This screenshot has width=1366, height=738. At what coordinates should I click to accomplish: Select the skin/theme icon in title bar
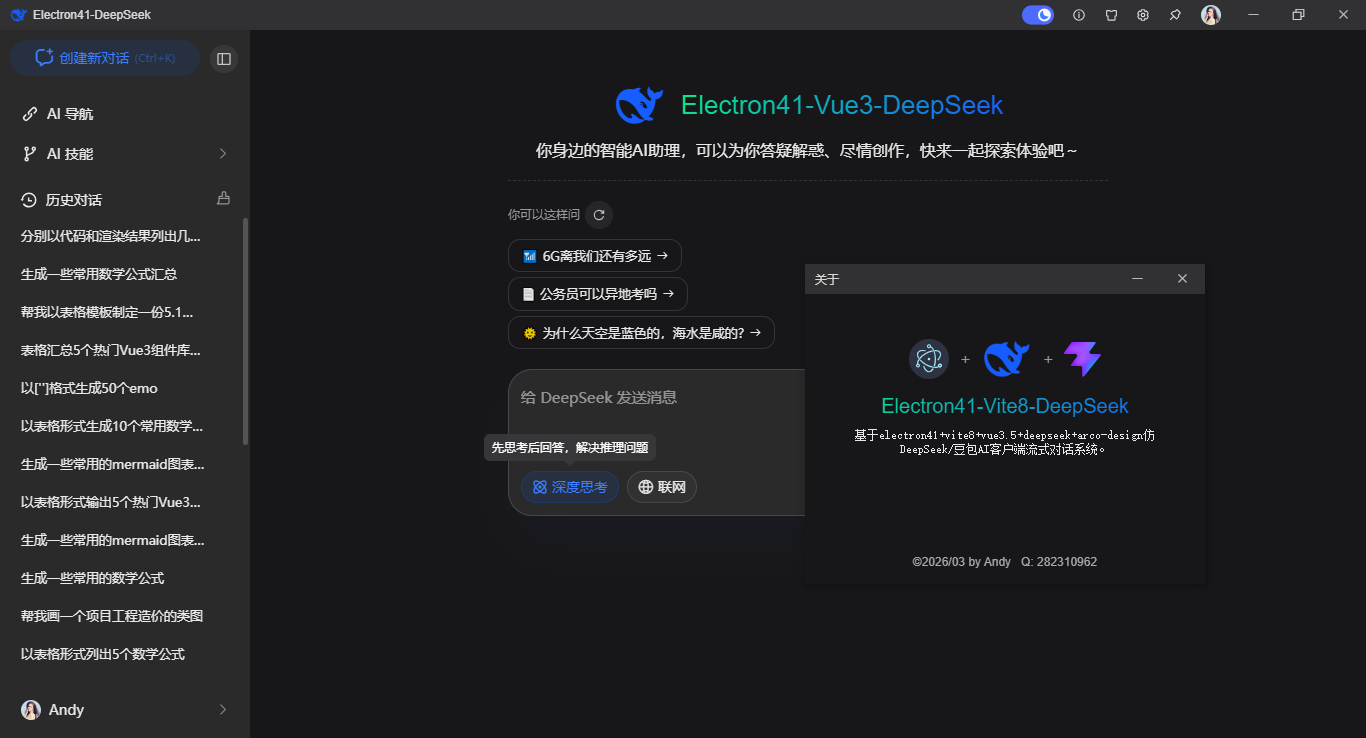tap(1111, 15)
